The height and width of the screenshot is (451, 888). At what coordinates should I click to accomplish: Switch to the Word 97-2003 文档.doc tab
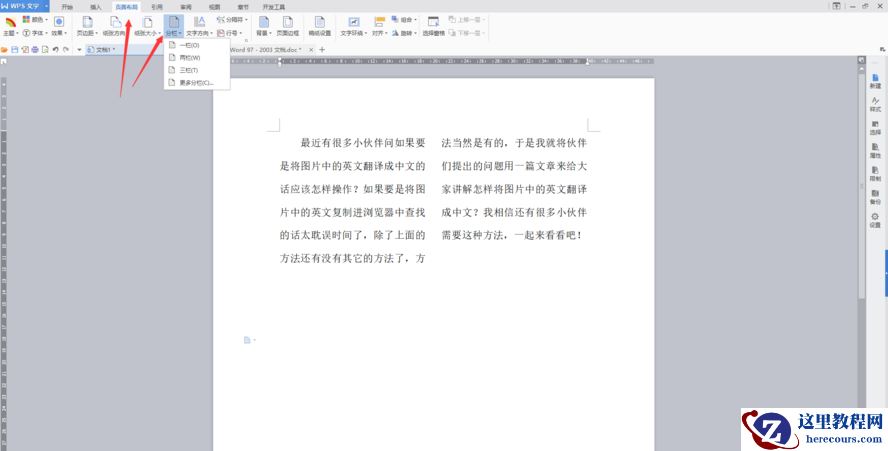(265, 50)
